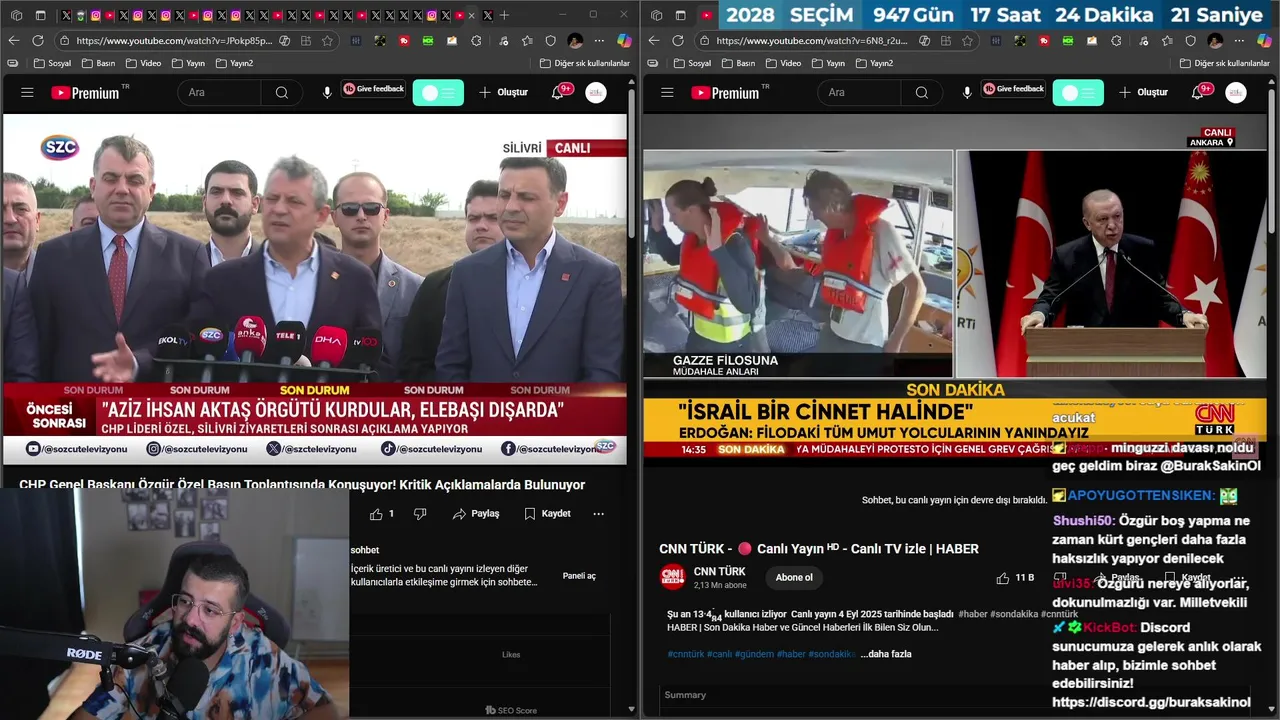Open notifications bell in right YouTube window
Image resolution: width=1280 pixels, height=720 pixels.
coord(1199,93)
